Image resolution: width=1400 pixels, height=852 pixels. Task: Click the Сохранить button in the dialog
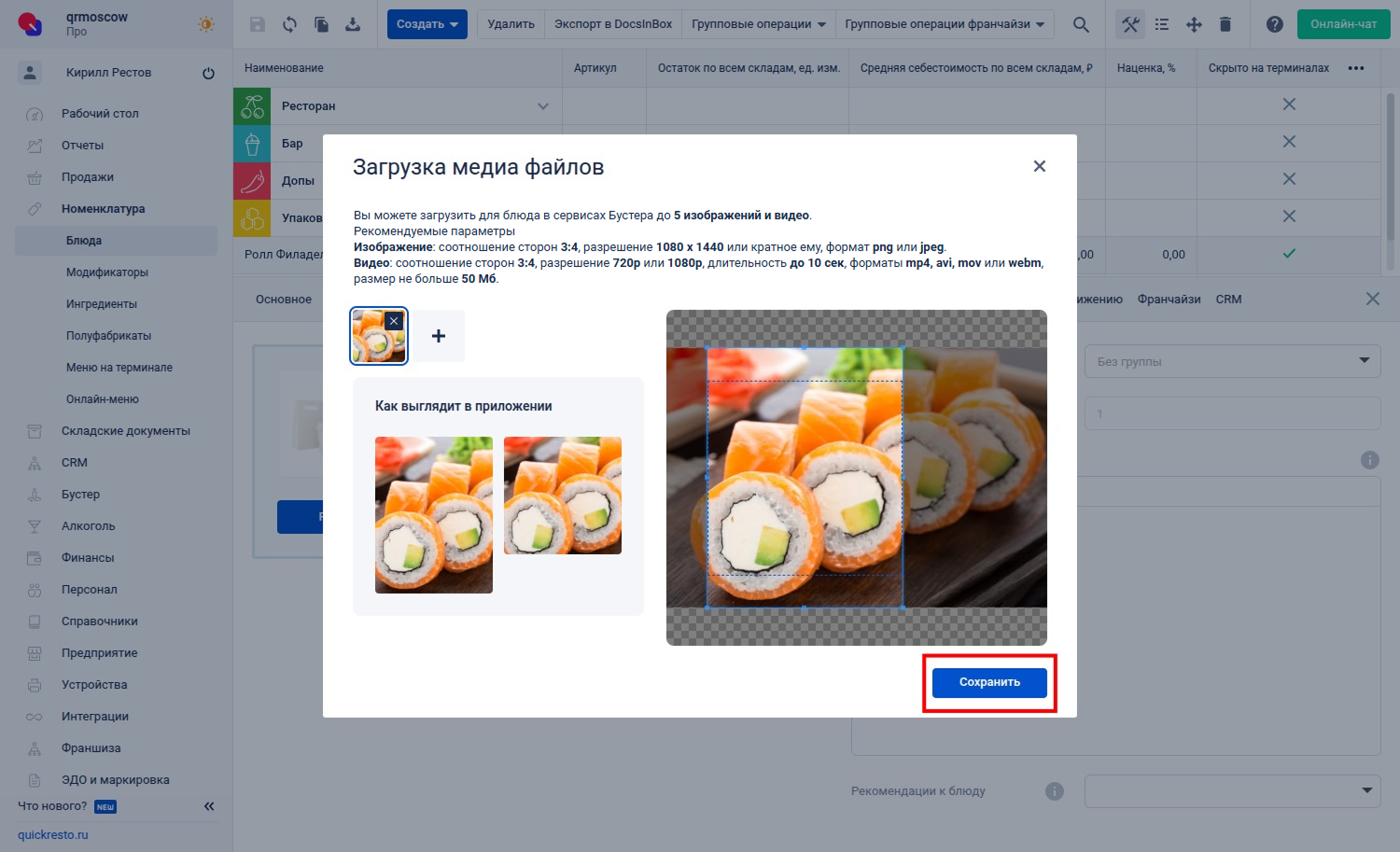pyautogui.click(x=988, y=682)
